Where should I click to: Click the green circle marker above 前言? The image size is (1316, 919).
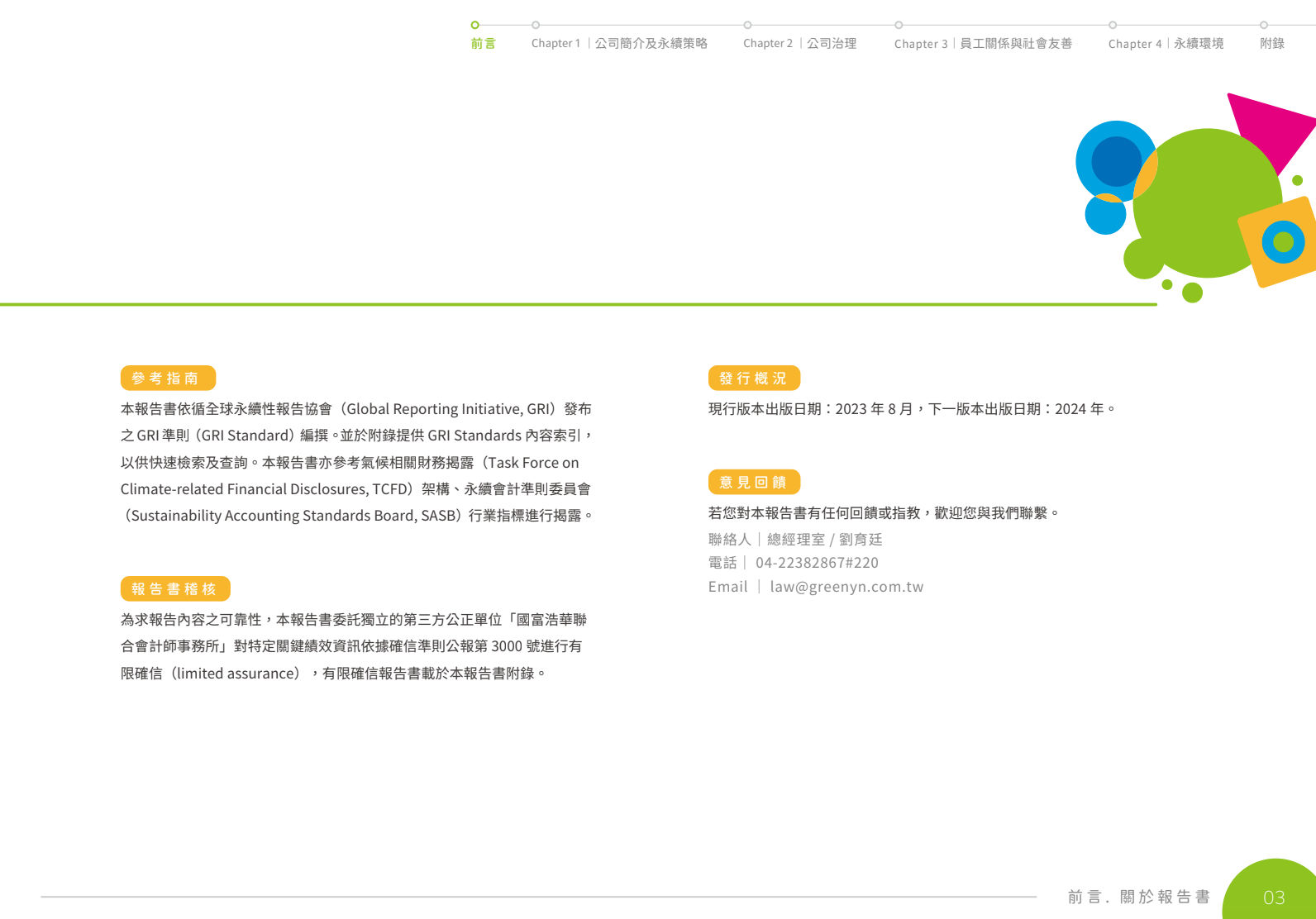474,25
